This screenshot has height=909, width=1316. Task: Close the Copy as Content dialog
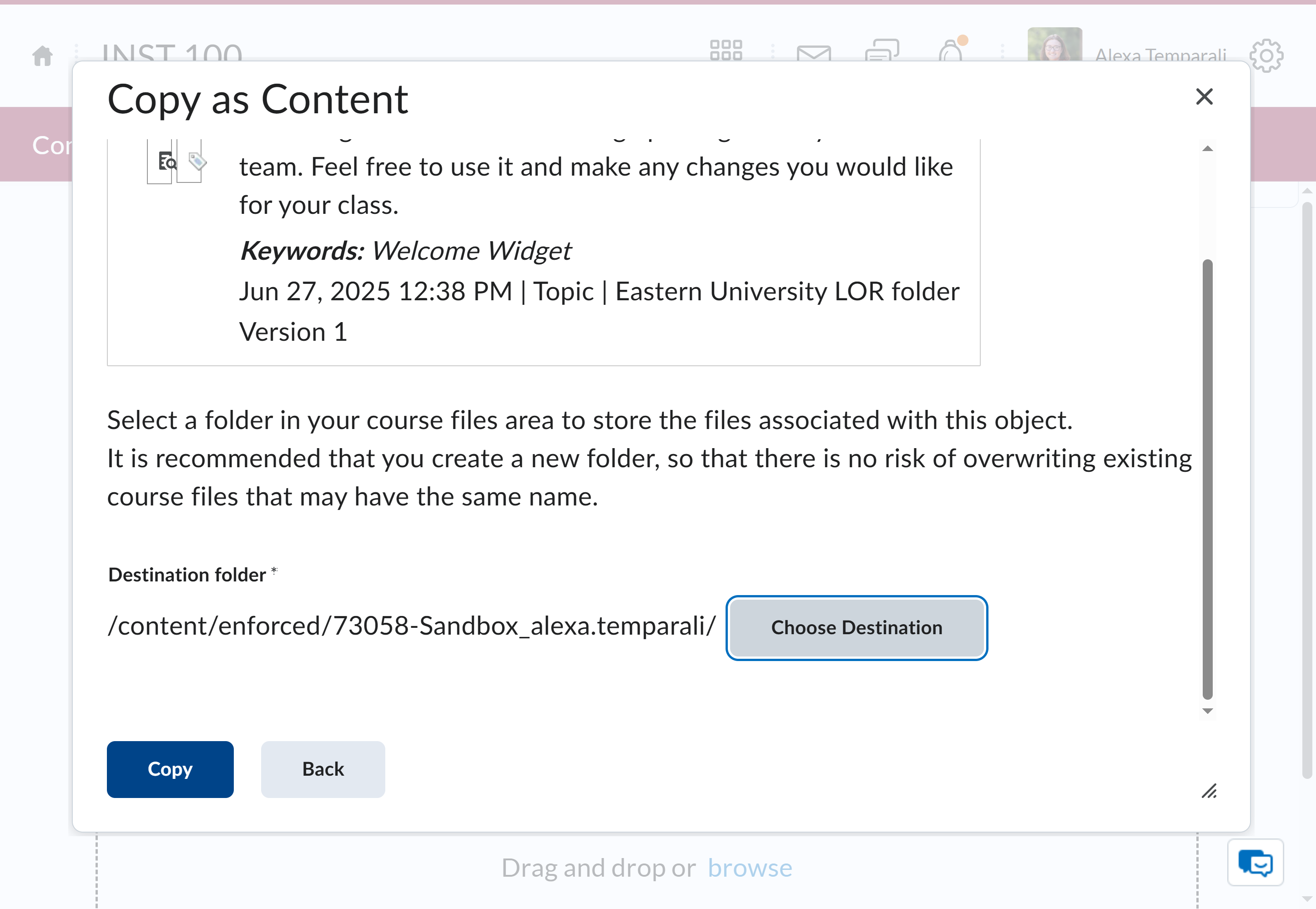point(1204,97)
